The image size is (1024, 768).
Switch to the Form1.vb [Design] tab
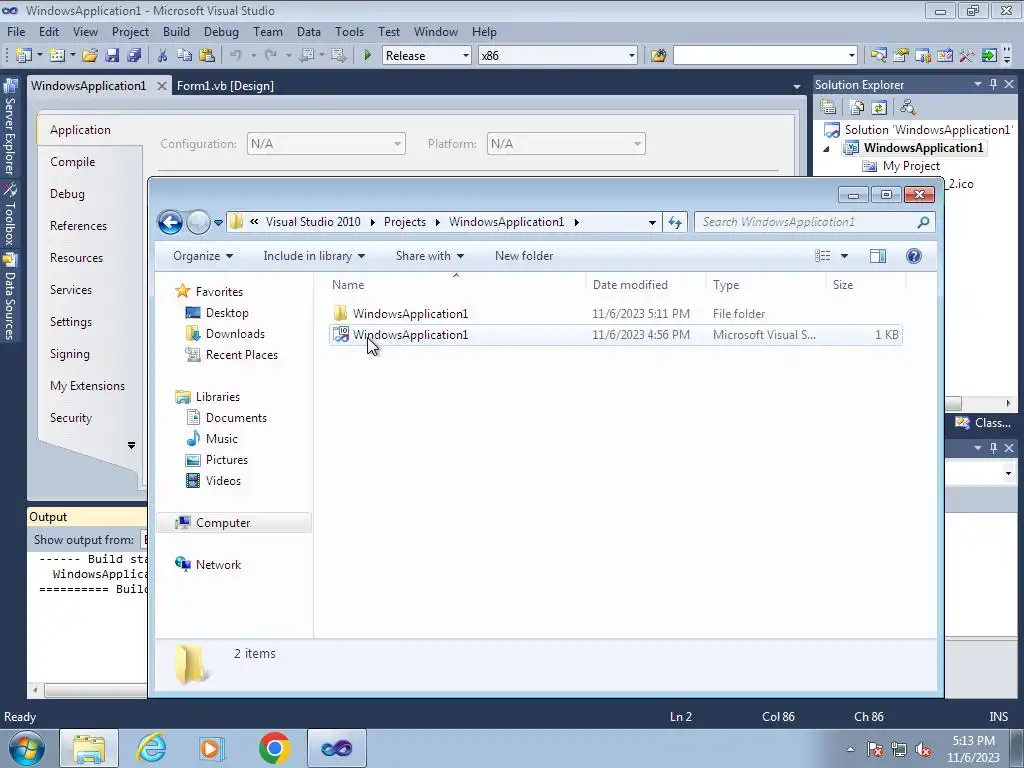225,86
